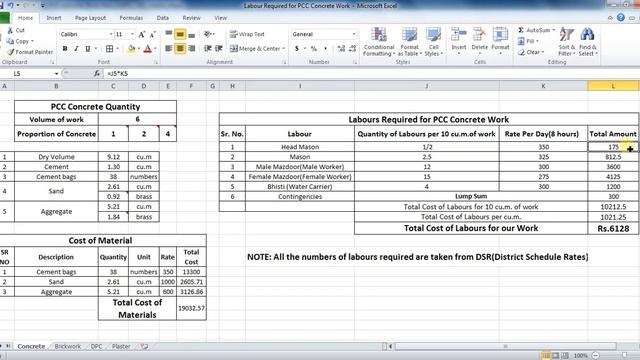
Task: Toggle Italic formatting
Action: (76, 49)
